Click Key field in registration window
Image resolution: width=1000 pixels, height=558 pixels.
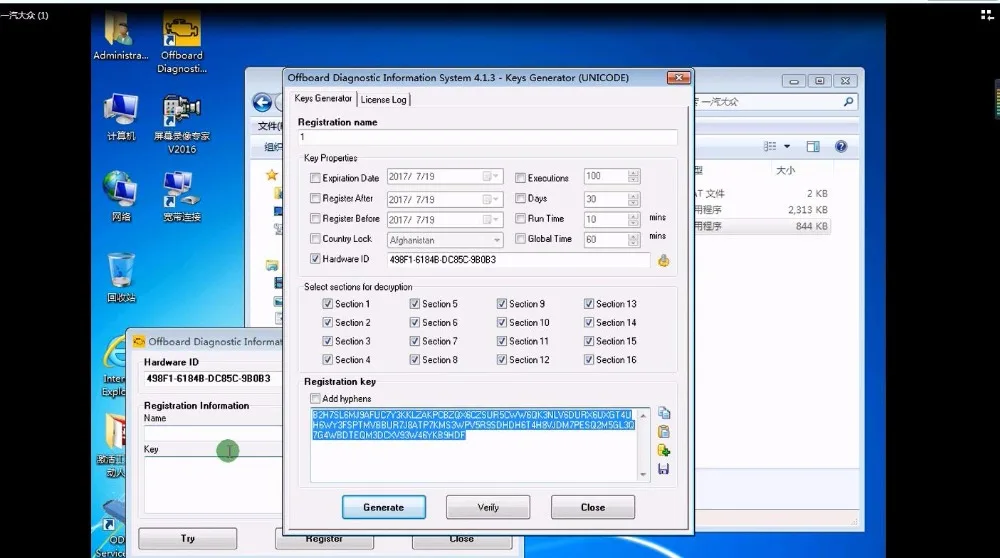[212, 485]
